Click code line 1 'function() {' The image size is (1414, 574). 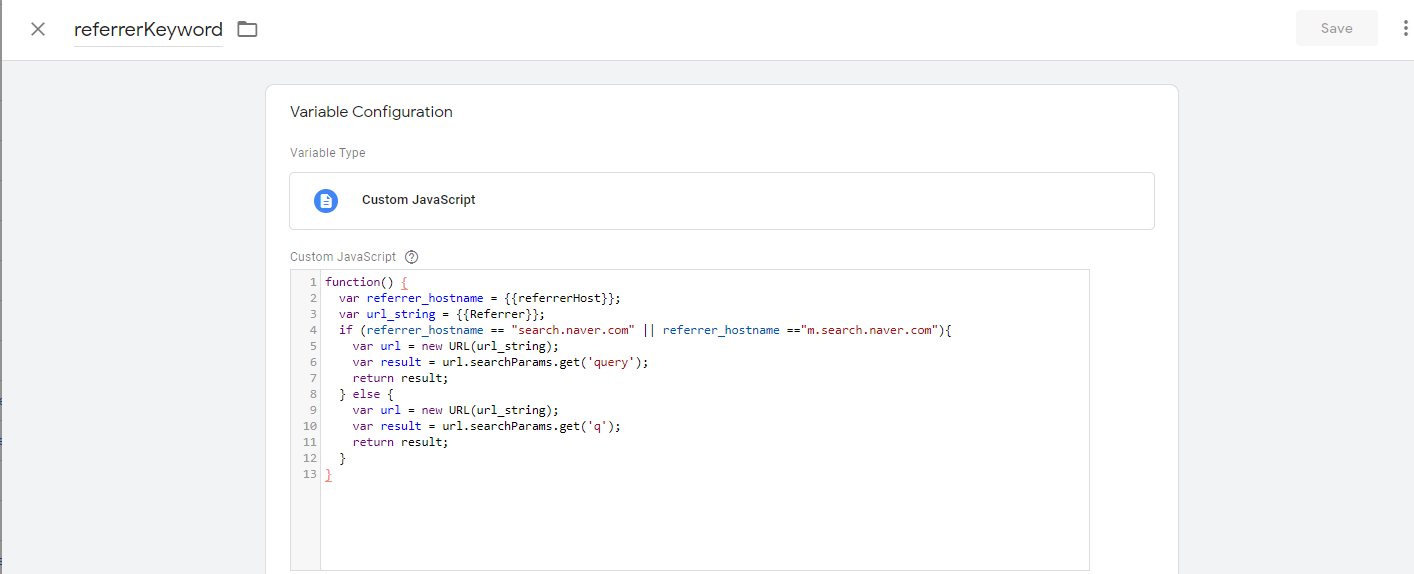(366, 282)
